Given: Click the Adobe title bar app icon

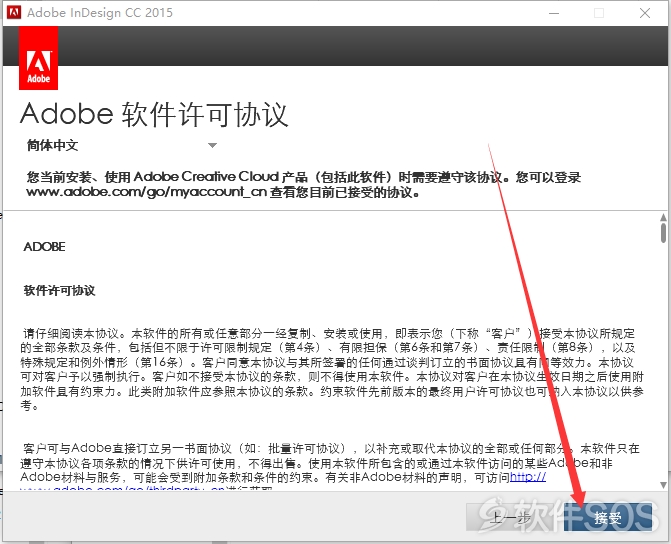Looking at the screenshot, I should [14, 12].
